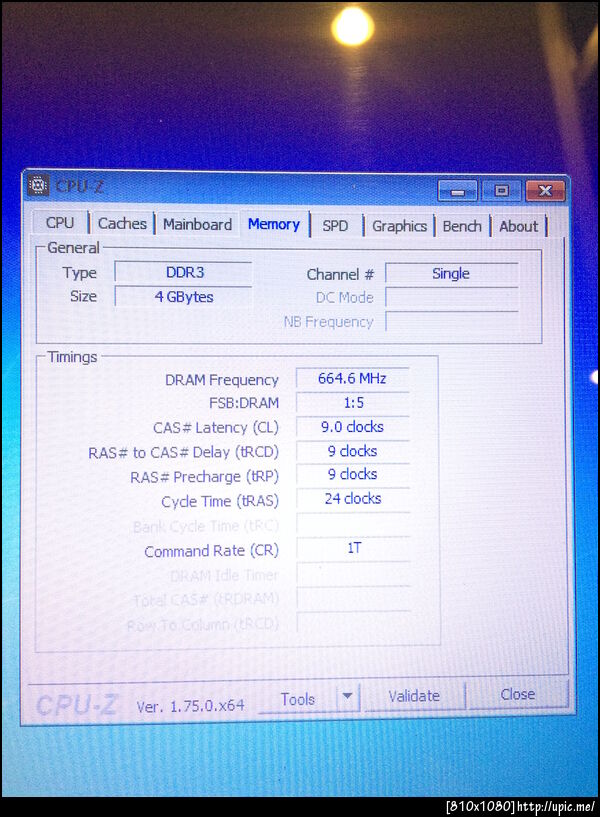Click the DRAM Frequency label

tap(222, 380)
